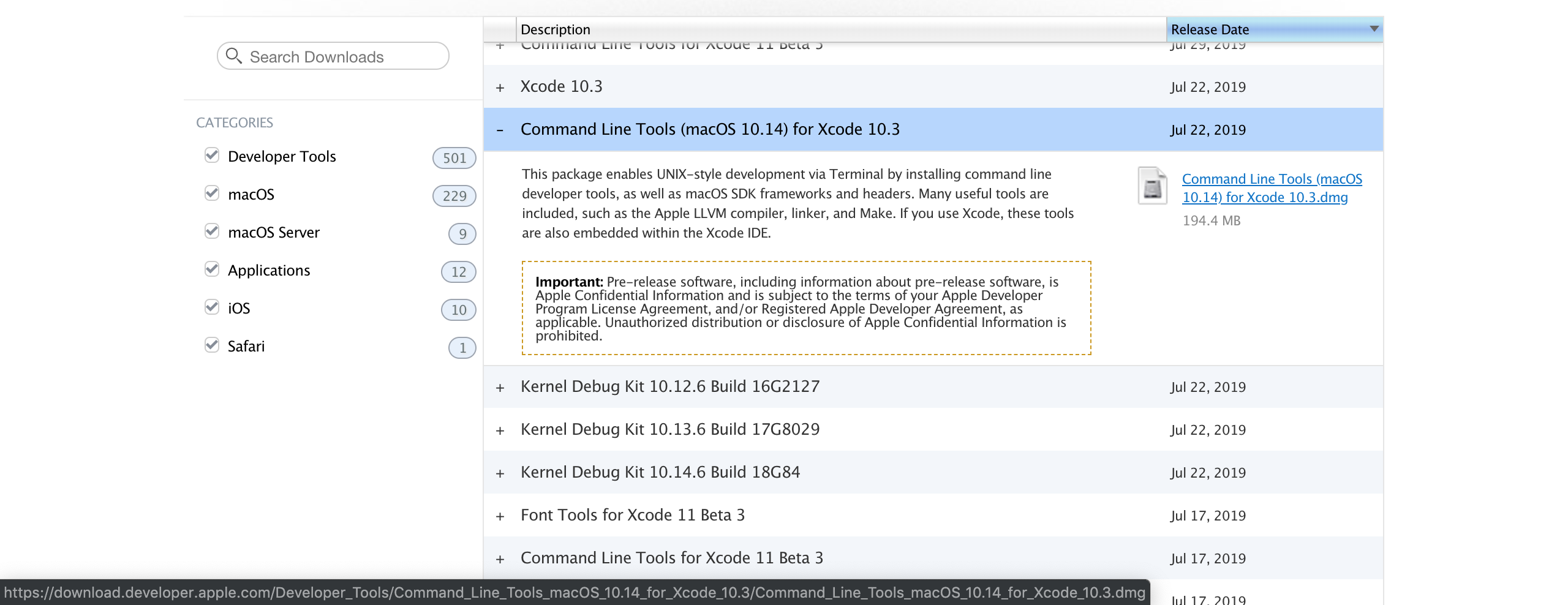Click Jul 17, 2019 date for Font Tools
The width and height of the screenshot is (1568, 605).
(1208, 516)
